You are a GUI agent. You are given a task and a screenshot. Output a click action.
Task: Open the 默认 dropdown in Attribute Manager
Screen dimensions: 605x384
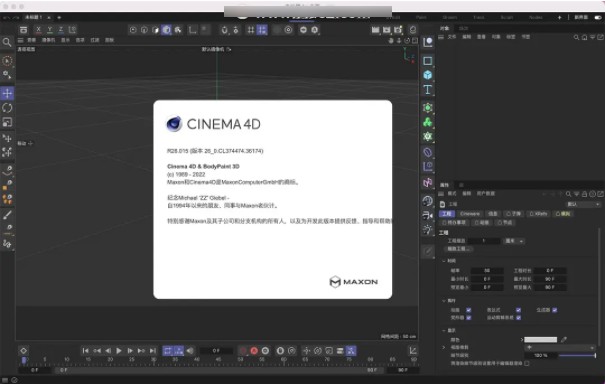(x=583, y=204)
